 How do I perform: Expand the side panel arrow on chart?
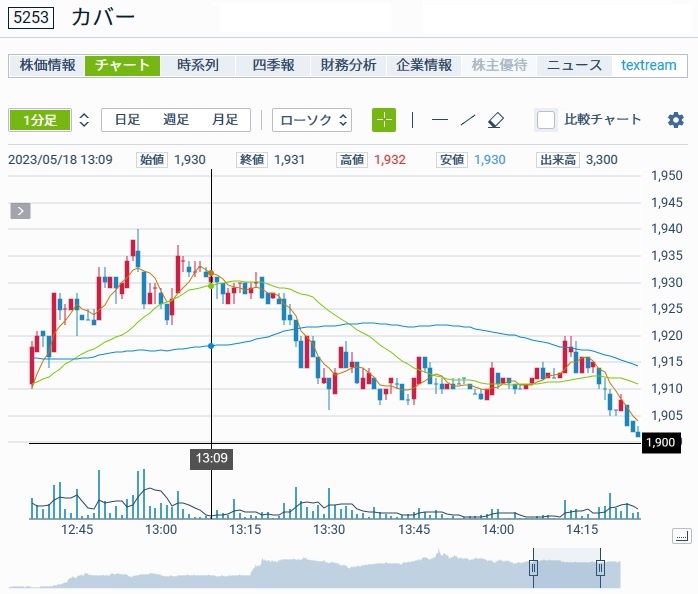point(21,211)
